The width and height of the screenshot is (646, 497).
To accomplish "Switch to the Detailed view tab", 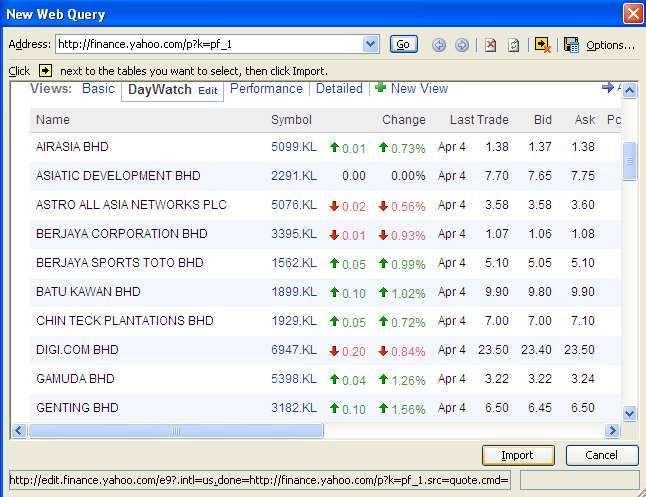I will (x=339, y=89).
